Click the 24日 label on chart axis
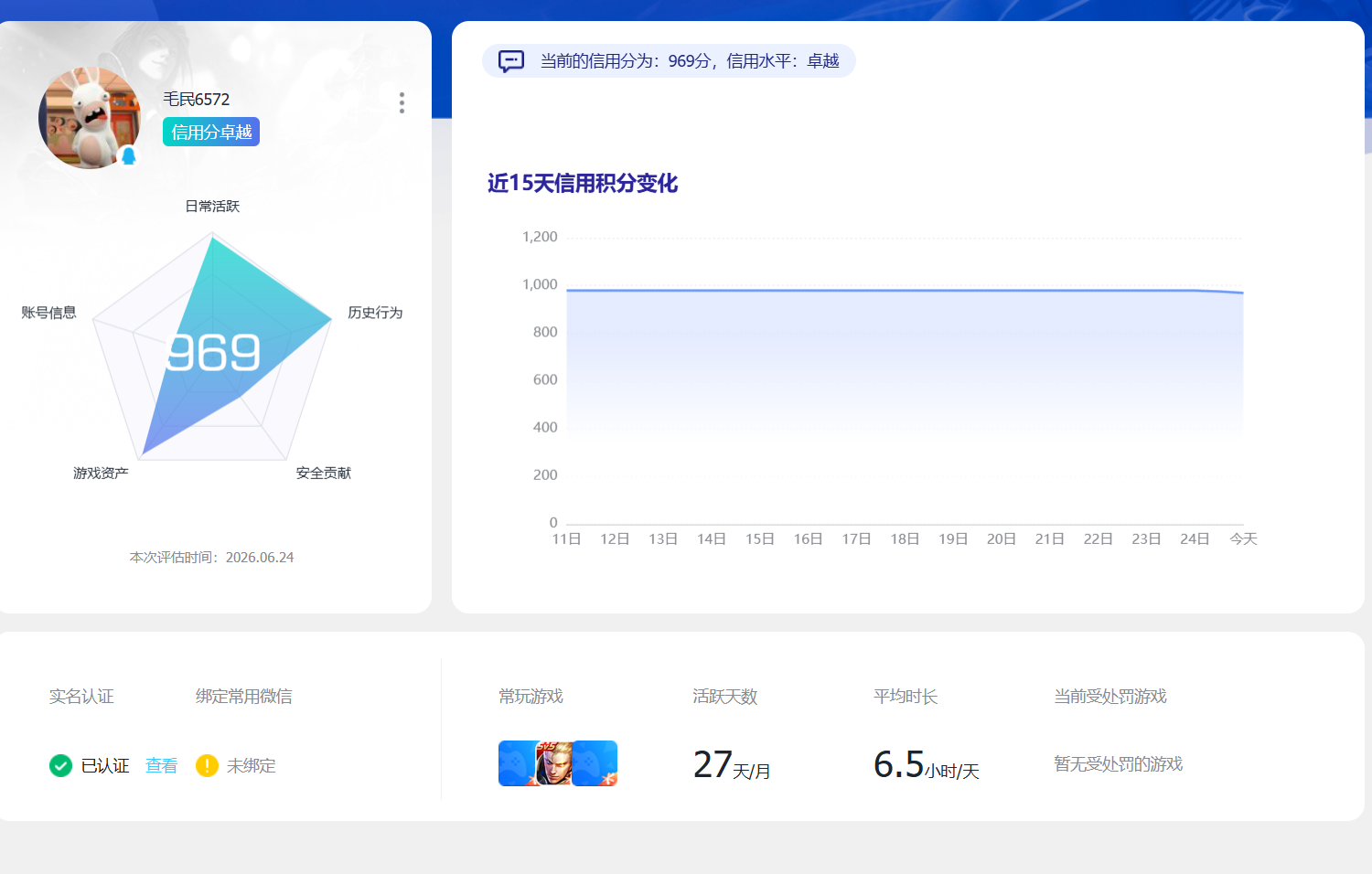The height and width of the screenshot is (874, 1372). pos(1195,538)
